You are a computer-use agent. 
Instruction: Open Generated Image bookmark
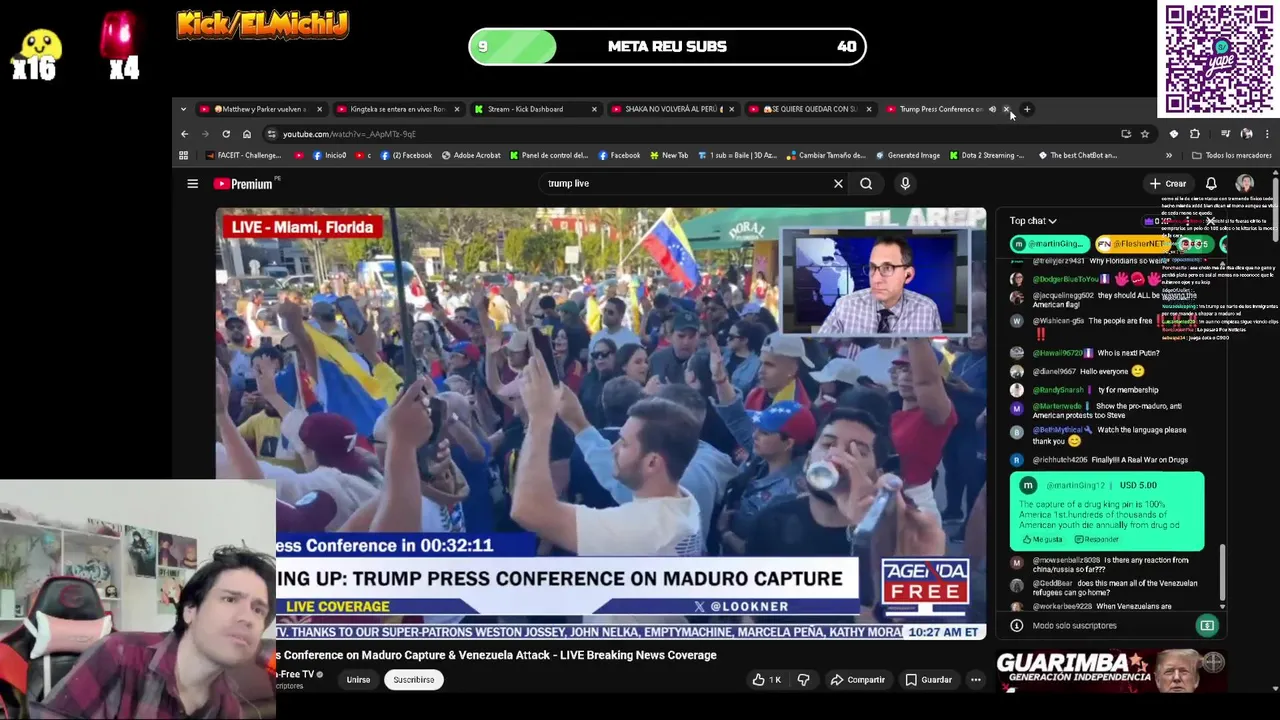pyautogui.click(x=908, y=155)
